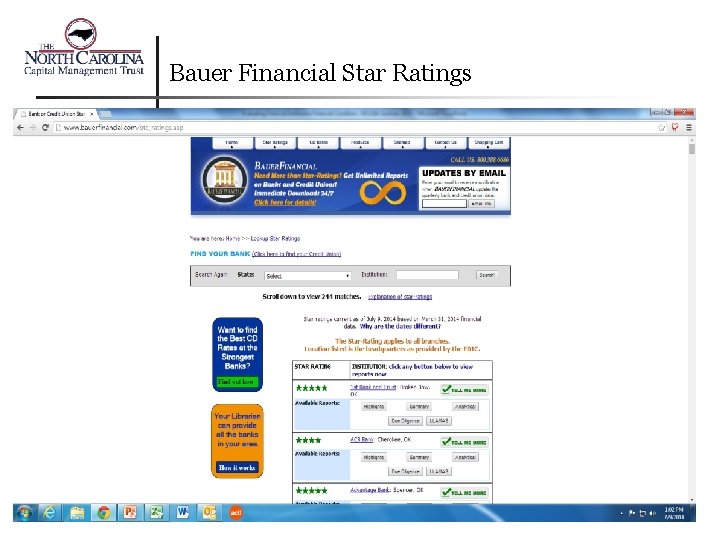
Task: Reload the page with the refresh icon
Action: click(45, 129)
